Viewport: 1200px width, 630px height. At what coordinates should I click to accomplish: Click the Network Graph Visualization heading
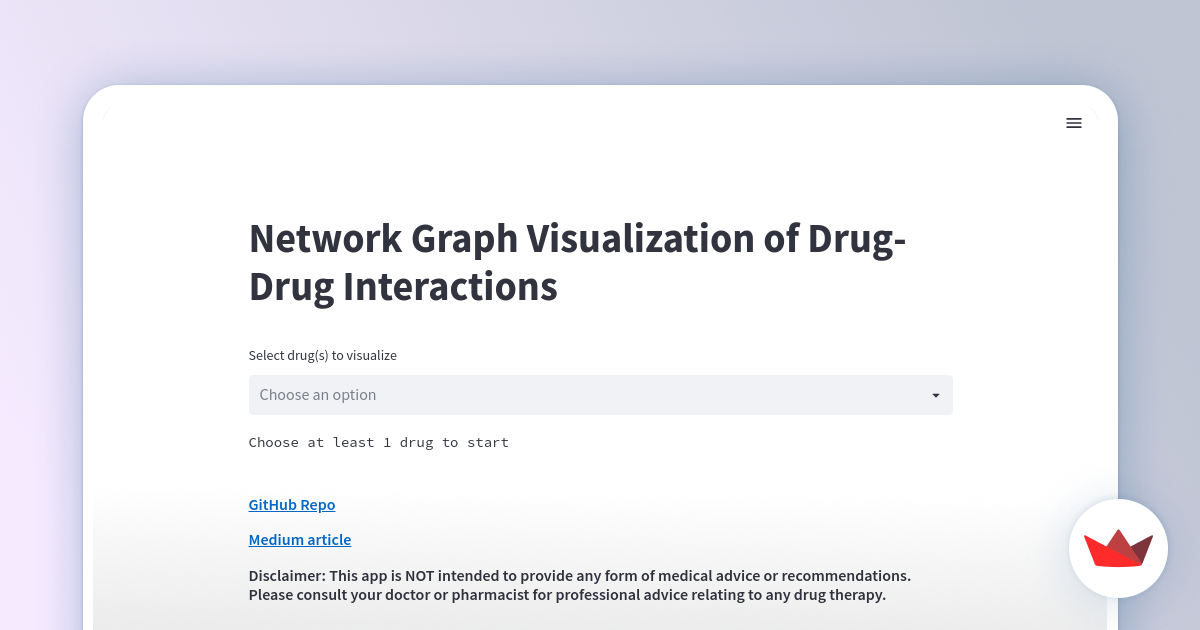pyautogui.click(x=577, y=262)
